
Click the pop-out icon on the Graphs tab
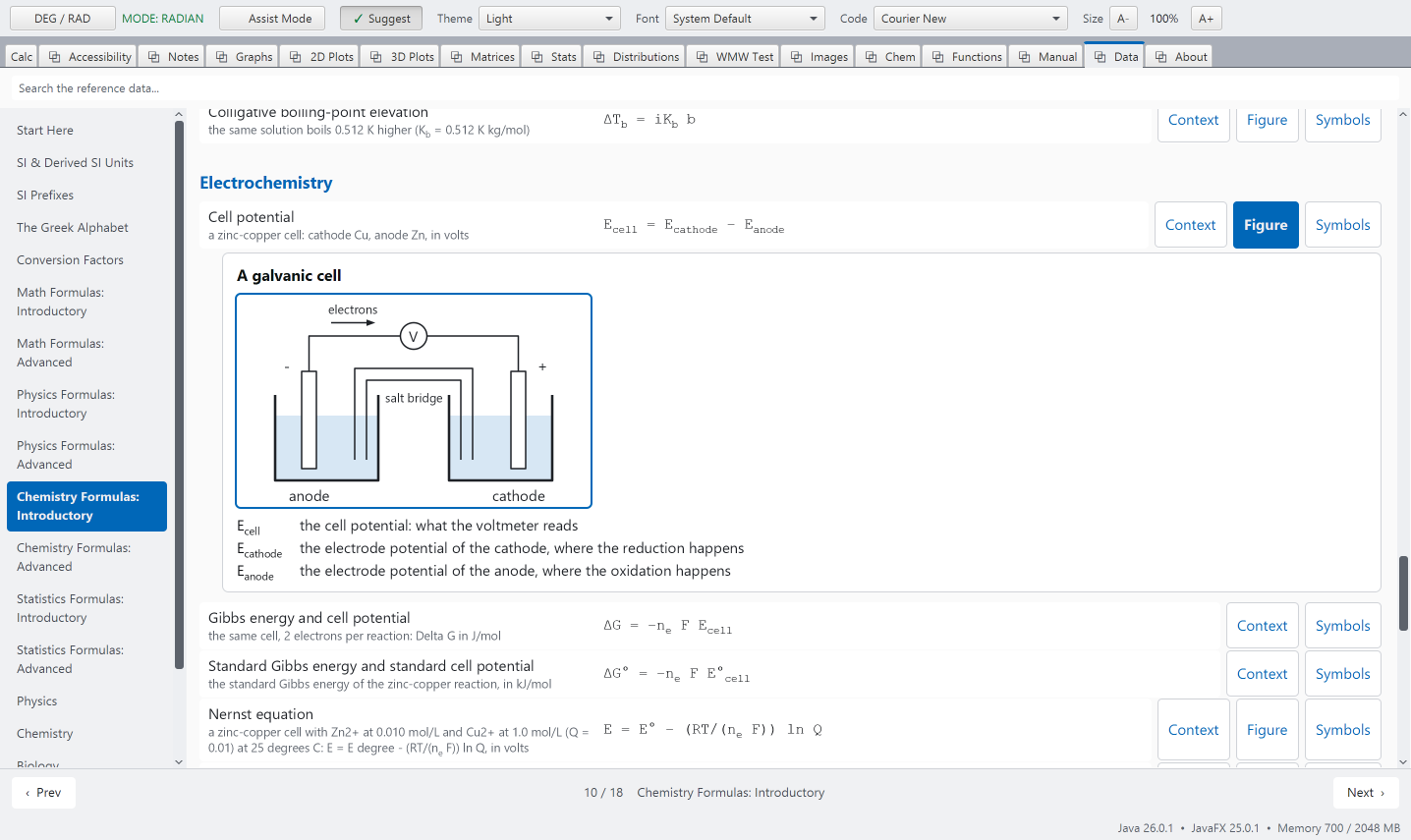(x=222, y=57)
